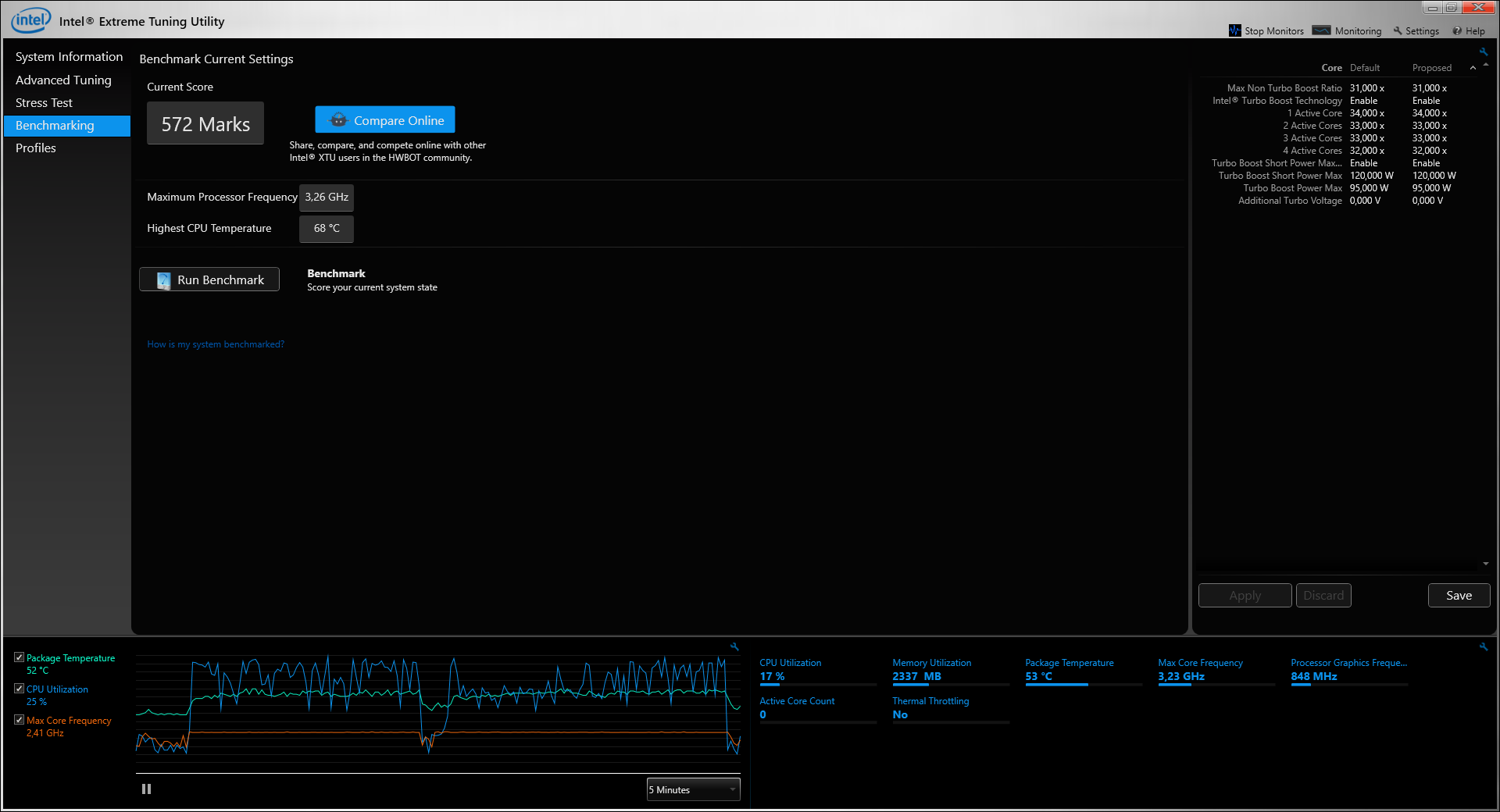Click the proposed value for 1 Active Core

1430,113
